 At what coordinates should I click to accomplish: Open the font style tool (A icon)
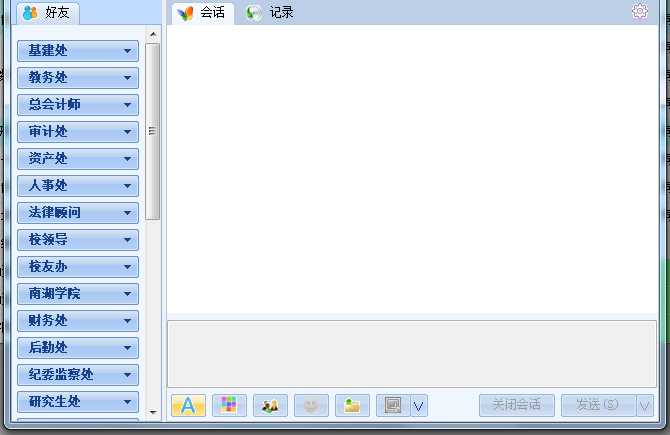point(188,405)
